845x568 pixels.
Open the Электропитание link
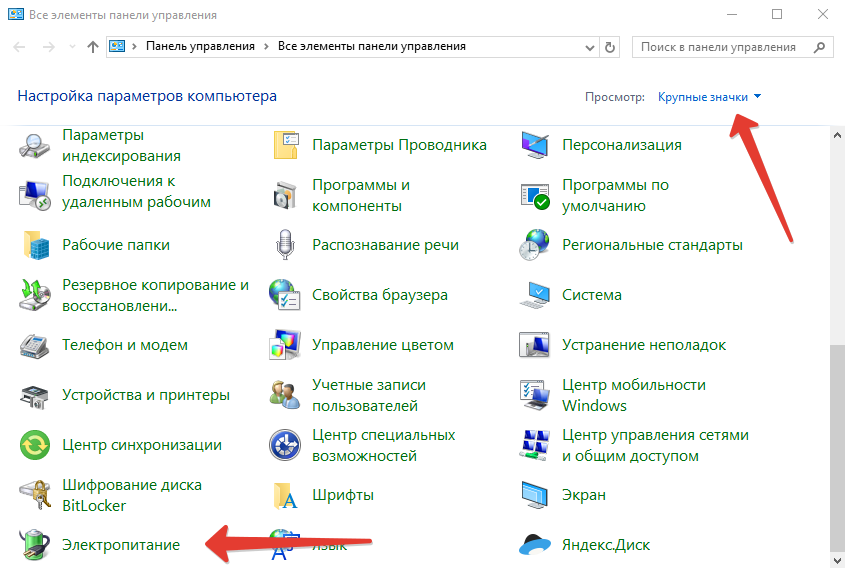121,545
